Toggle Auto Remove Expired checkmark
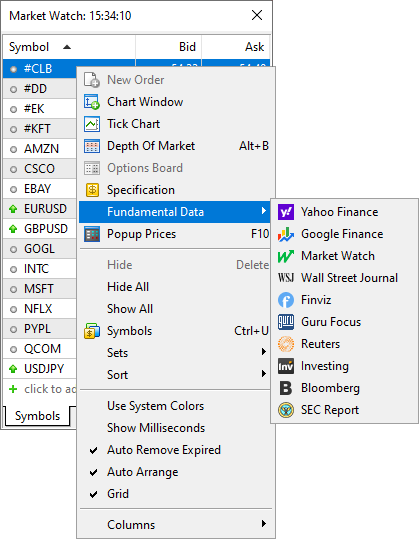 (93, 450)
